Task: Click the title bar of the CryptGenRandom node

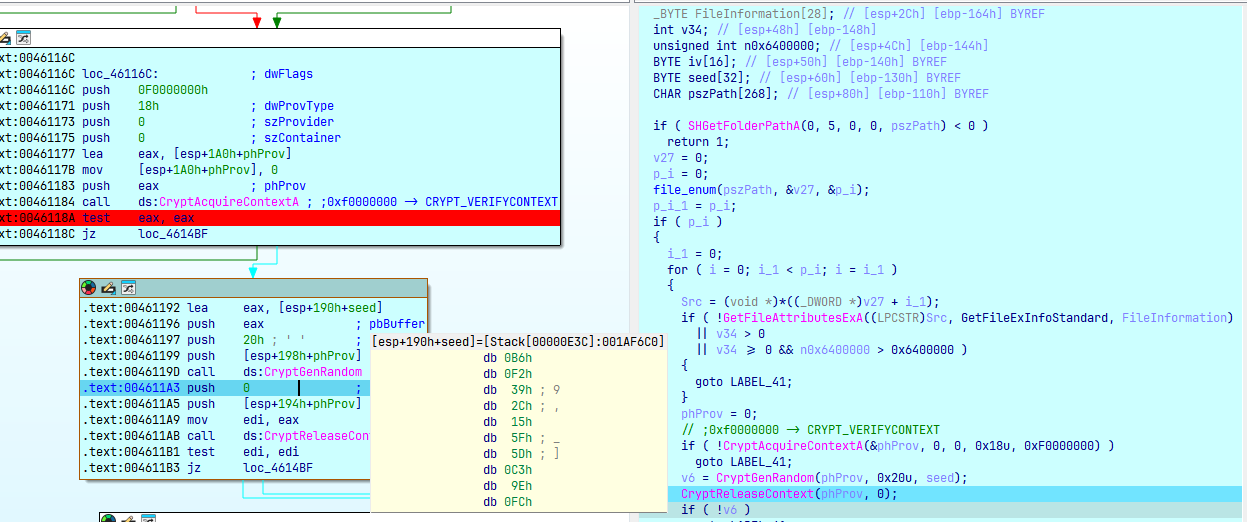Action: tap(270, 287)
